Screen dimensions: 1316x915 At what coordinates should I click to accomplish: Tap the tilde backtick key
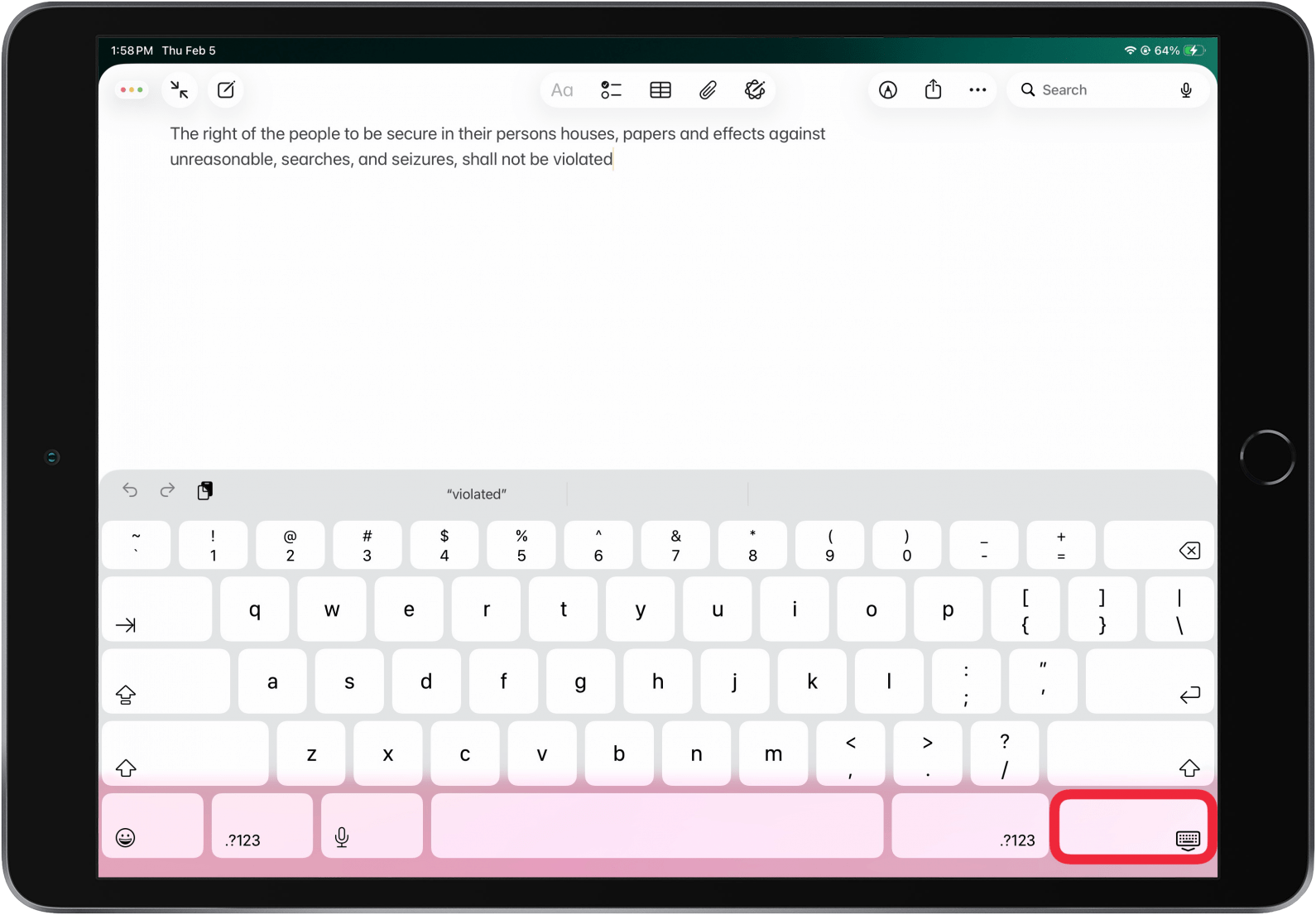point(137,545)
